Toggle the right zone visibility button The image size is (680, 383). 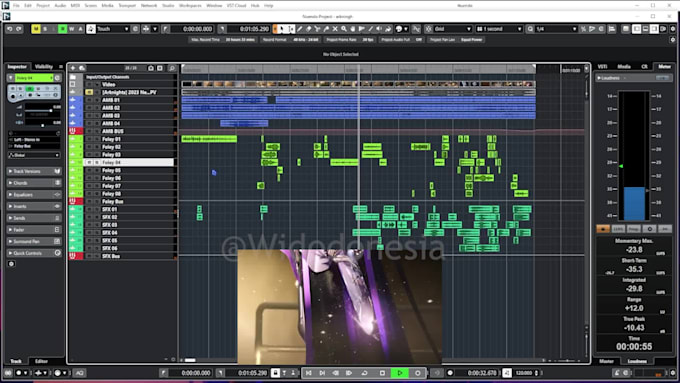click(654, 29)
